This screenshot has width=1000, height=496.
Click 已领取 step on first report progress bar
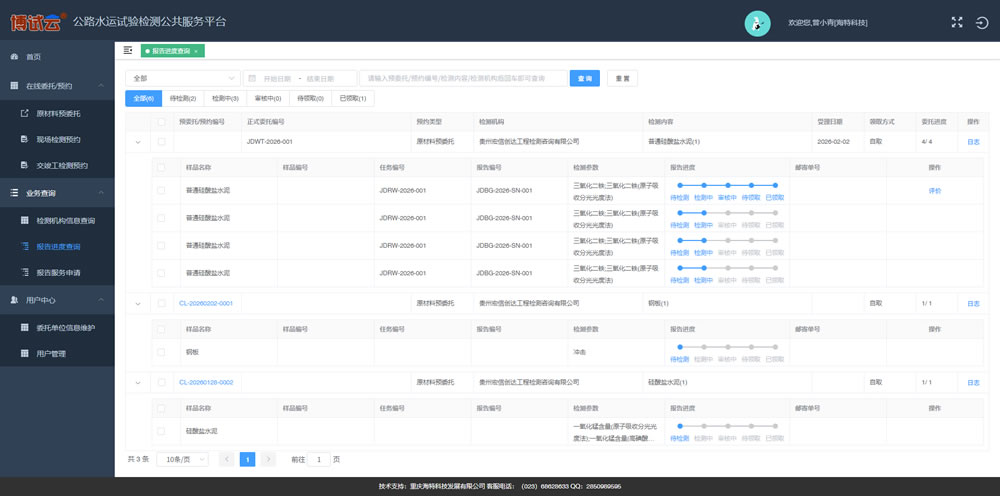pyautogui.click(x=775, y=197)
